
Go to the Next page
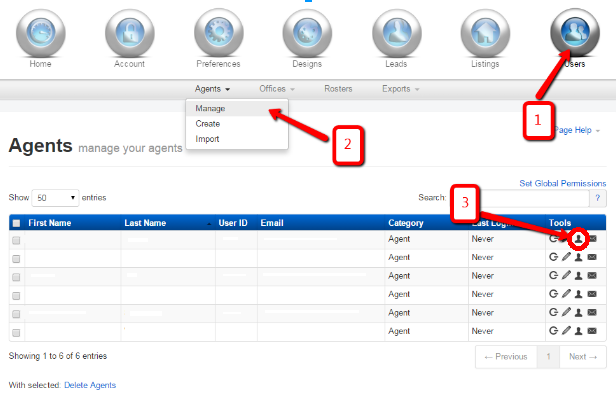(583, 357)
